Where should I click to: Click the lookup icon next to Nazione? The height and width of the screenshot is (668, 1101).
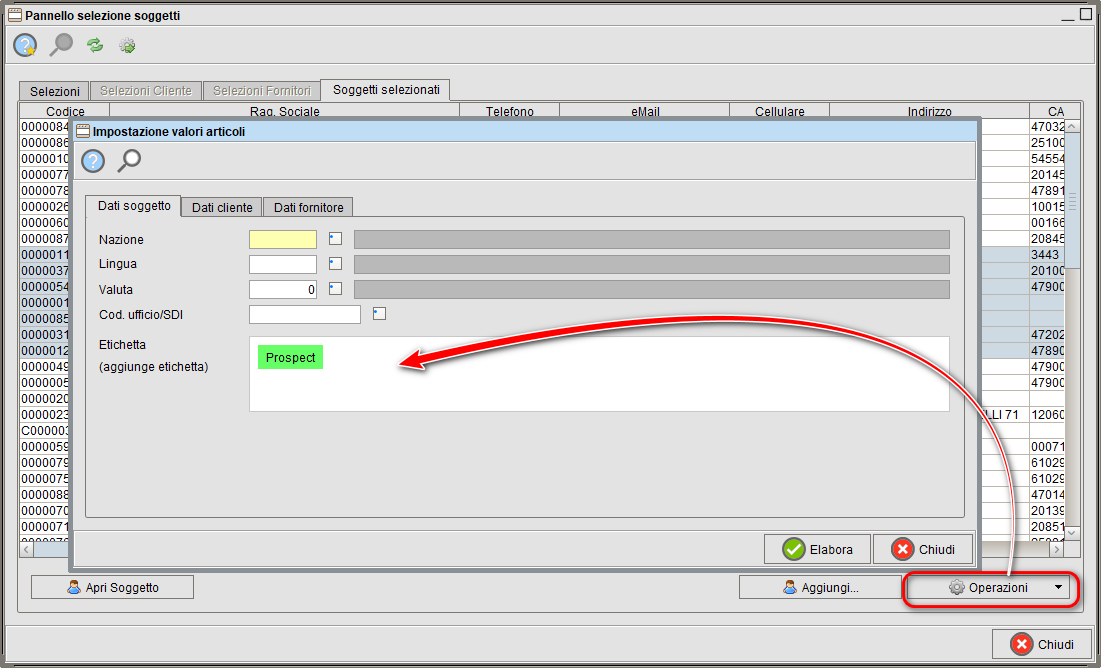(x=335, y=239)
